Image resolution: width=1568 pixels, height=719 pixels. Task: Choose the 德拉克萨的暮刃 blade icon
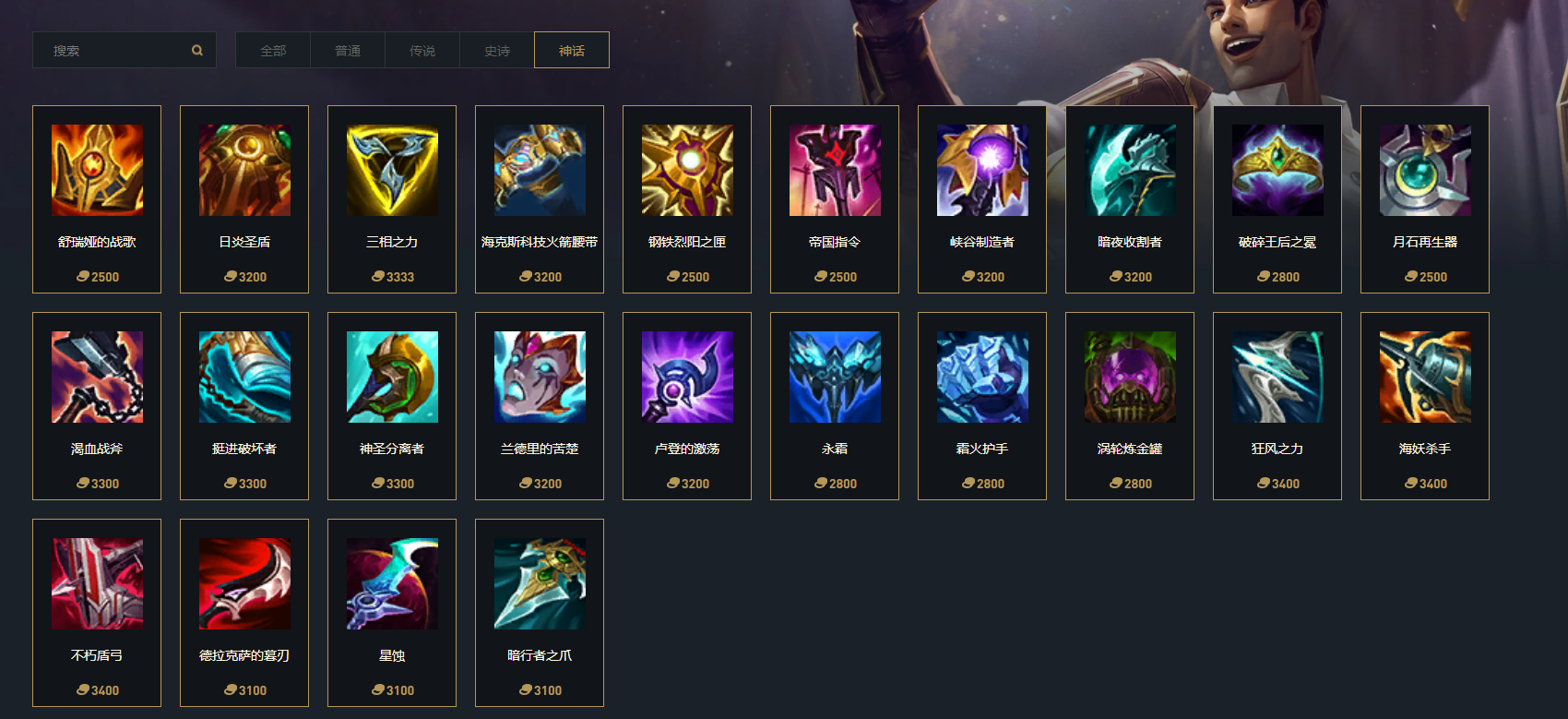[244, 584]
